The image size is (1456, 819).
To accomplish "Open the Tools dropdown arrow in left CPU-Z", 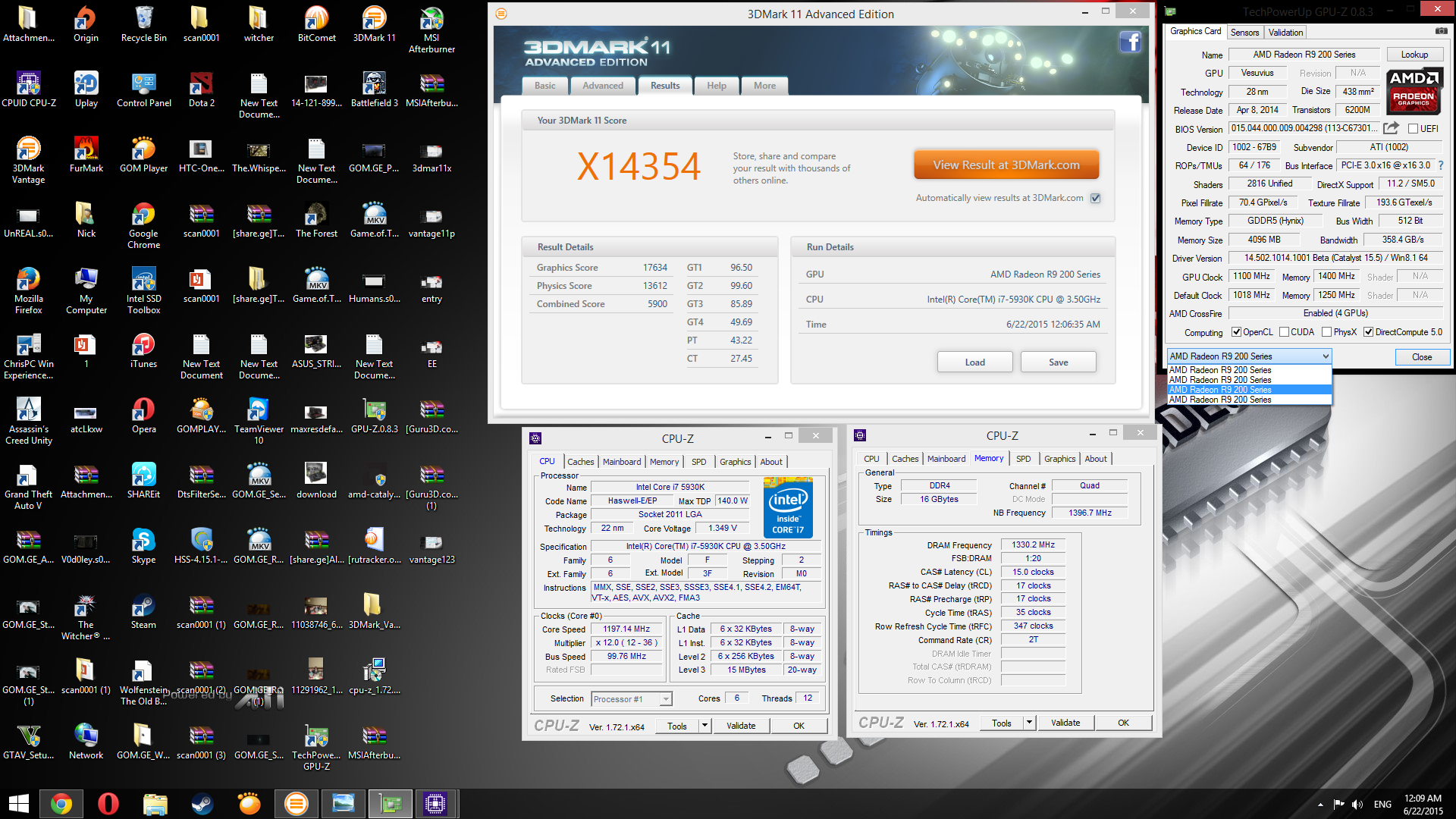I will (704, 726).
